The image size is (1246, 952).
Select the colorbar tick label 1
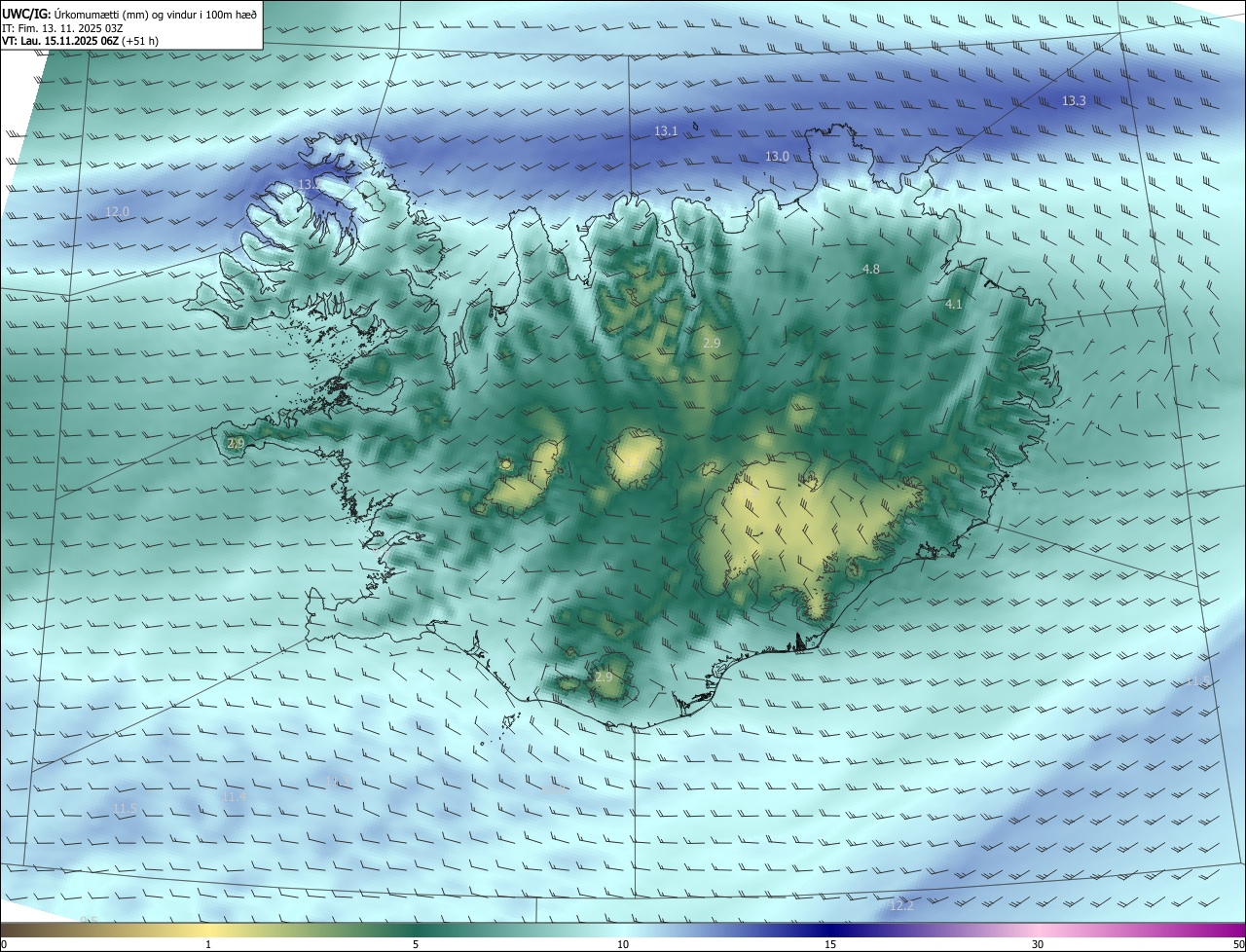point(208,944)
